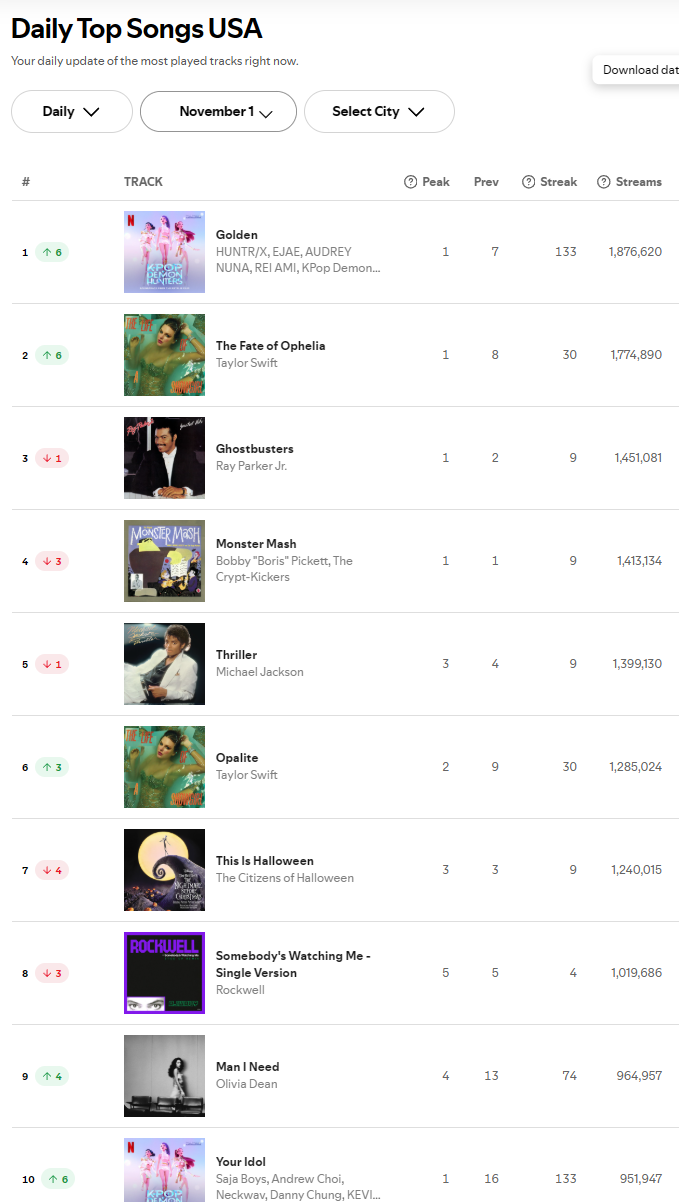
Task: Open the Michael Jackson artist name
Action: click(x=260, y=672)
